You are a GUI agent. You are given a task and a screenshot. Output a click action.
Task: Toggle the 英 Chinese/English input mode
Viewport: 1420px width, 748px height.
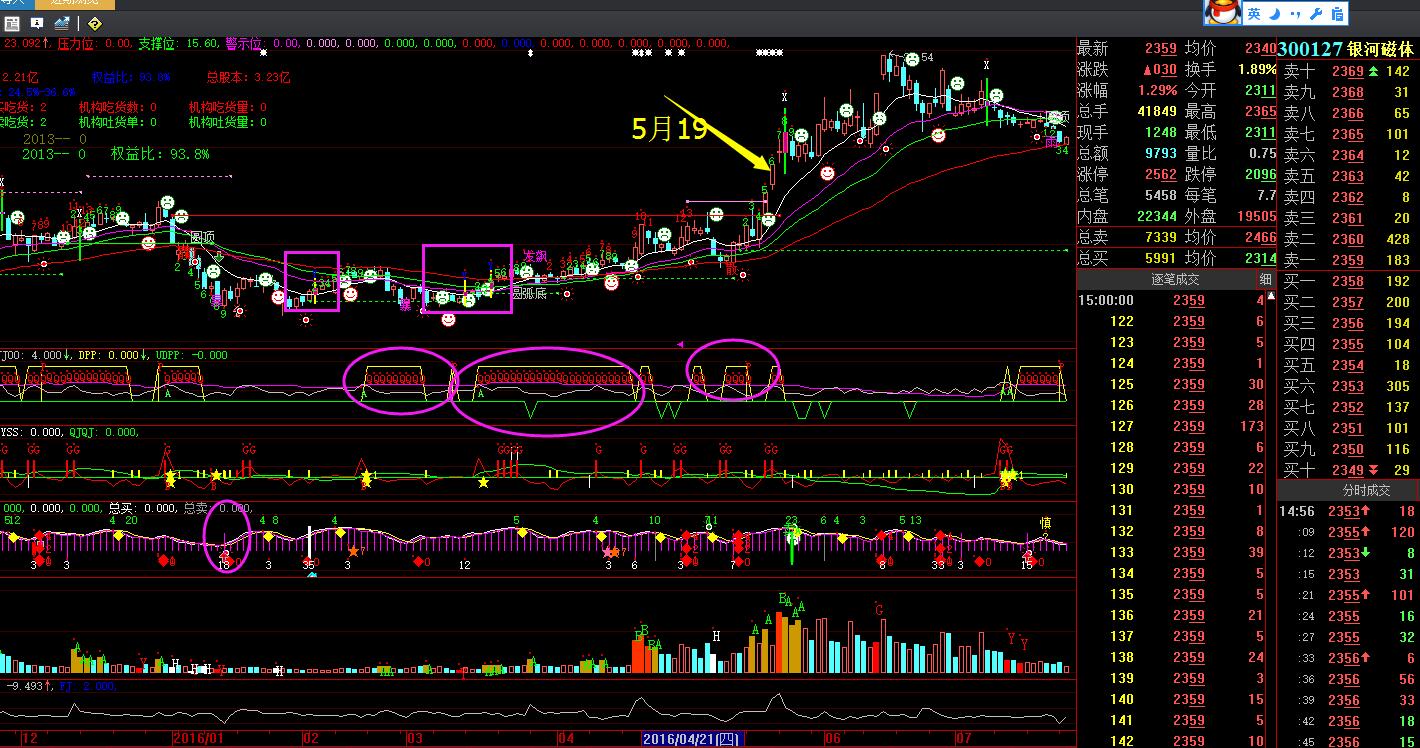pyautogui.click(x=1254, y=14)
